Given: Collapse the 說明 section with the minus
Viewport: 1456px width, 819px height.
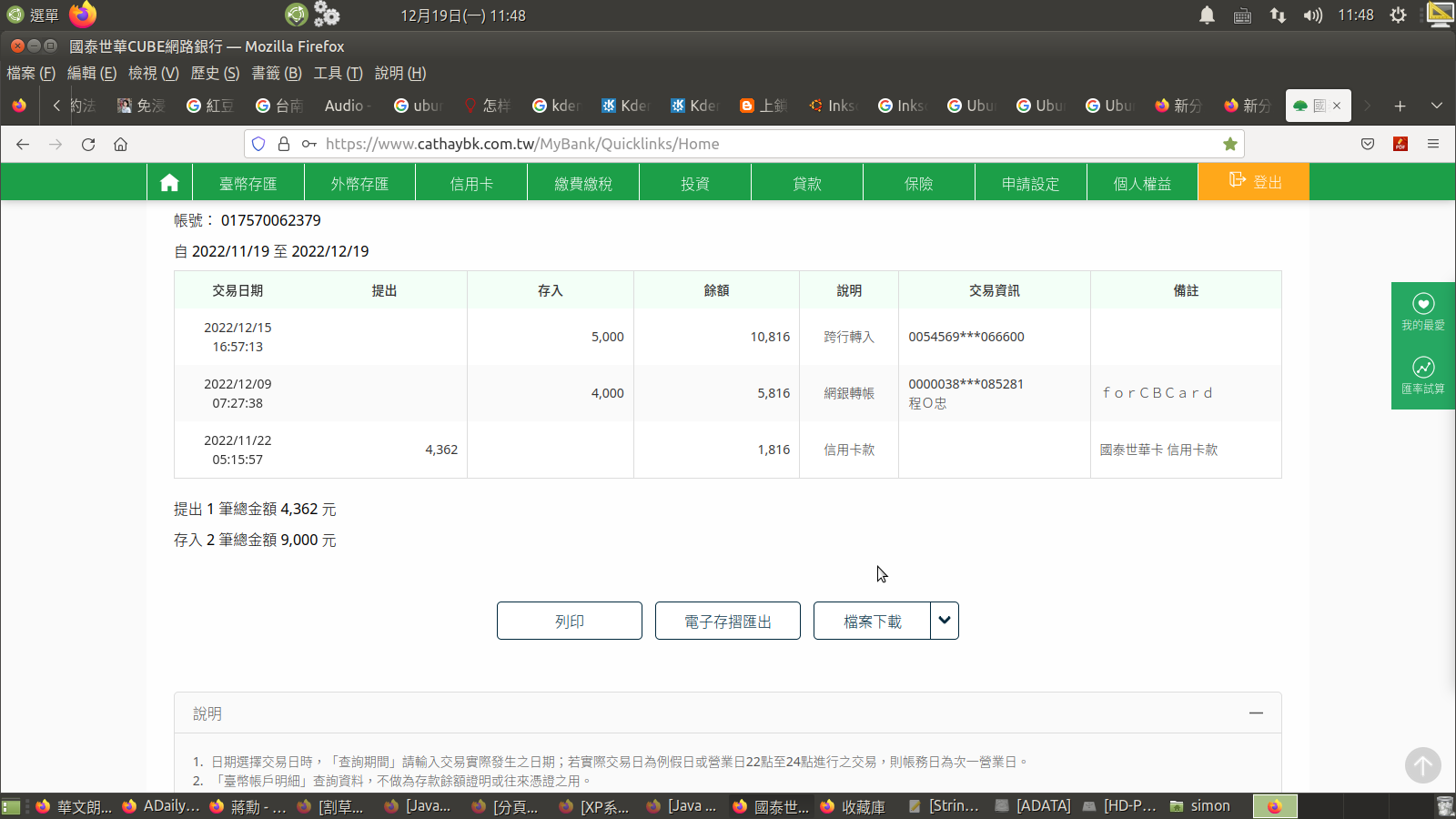Looking at the screenshot, I should [x=1256, y=713].
